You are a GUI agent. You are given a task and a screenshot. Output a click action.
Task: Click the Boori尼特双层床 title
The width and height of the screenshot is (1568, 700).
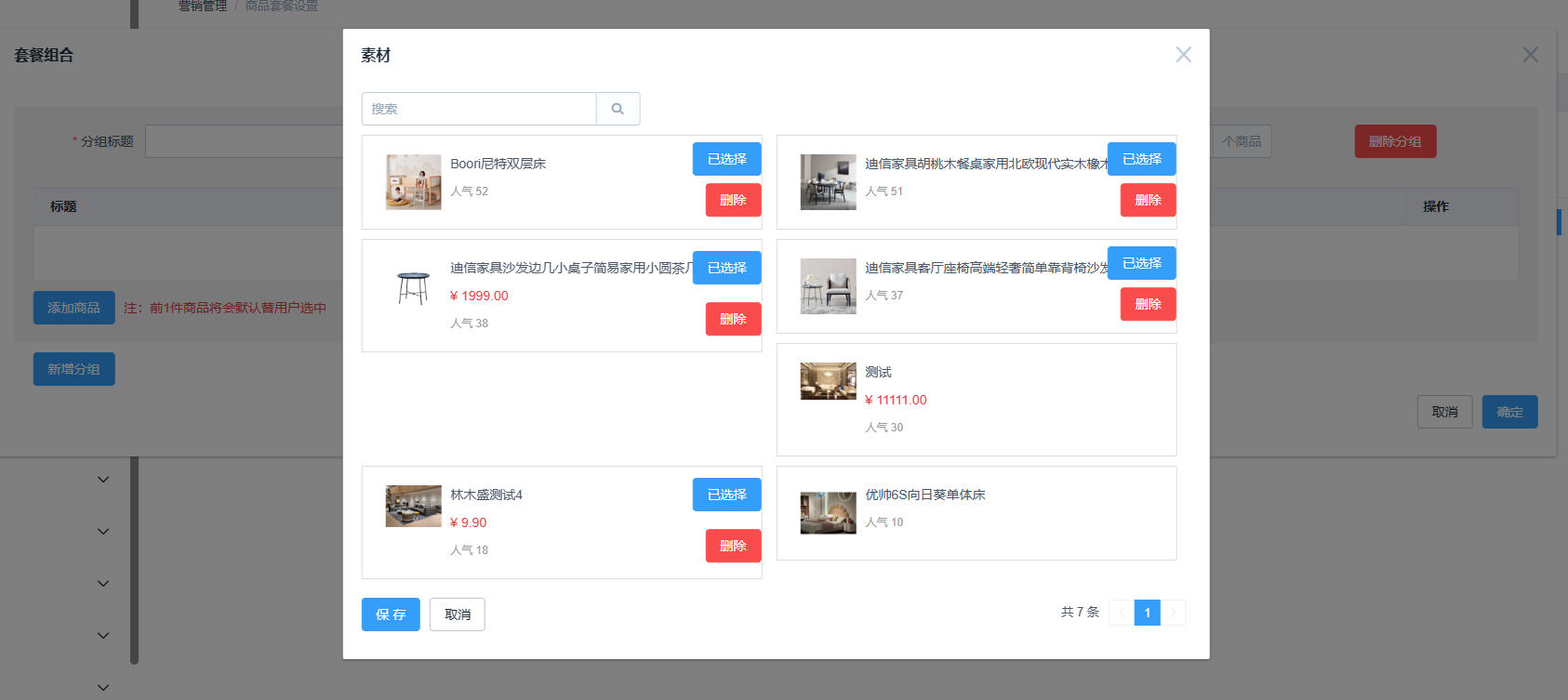(x=498, y=164)
